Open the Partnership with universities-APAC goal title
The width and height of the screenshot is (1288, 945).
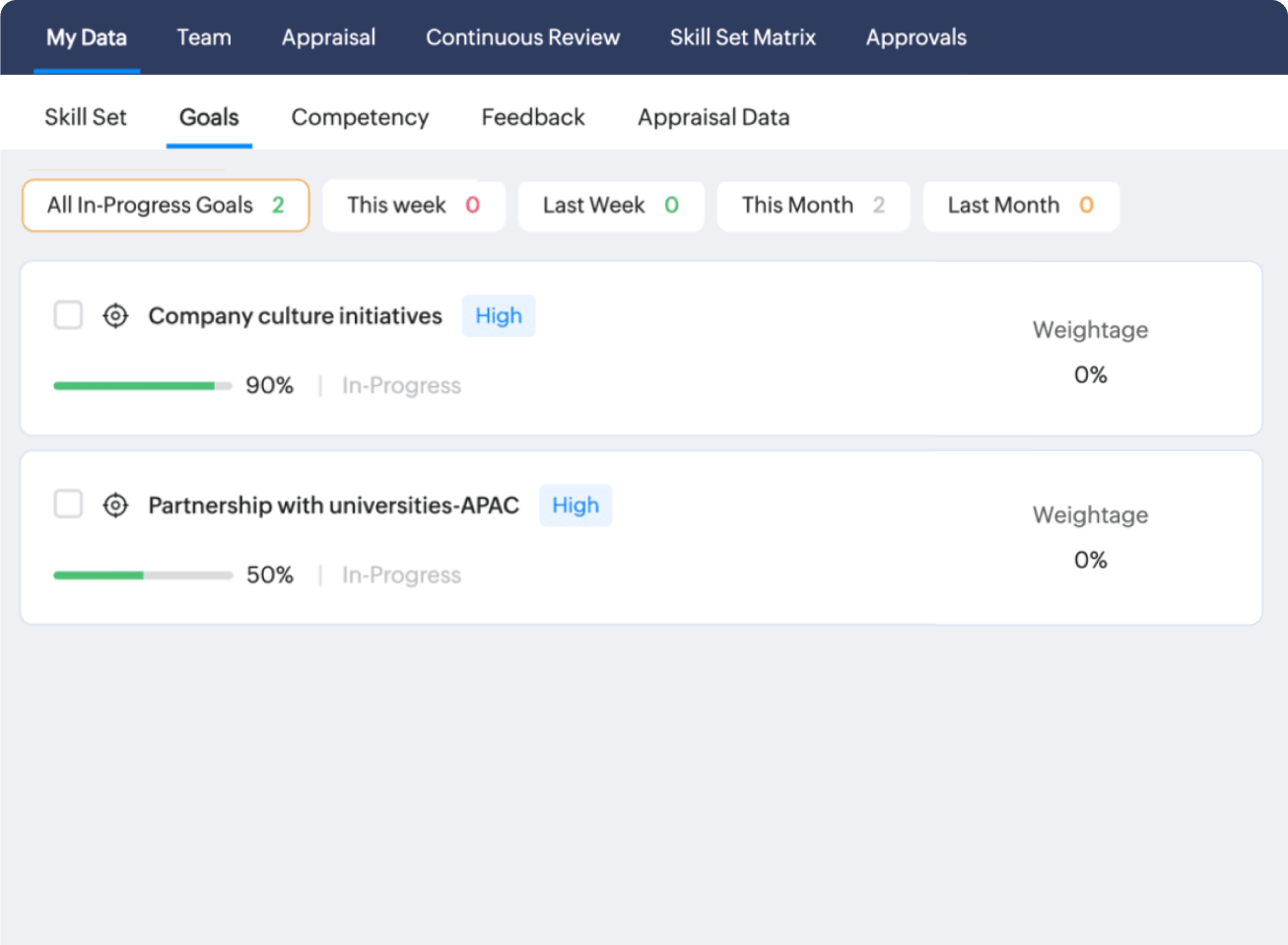point(333,506)
